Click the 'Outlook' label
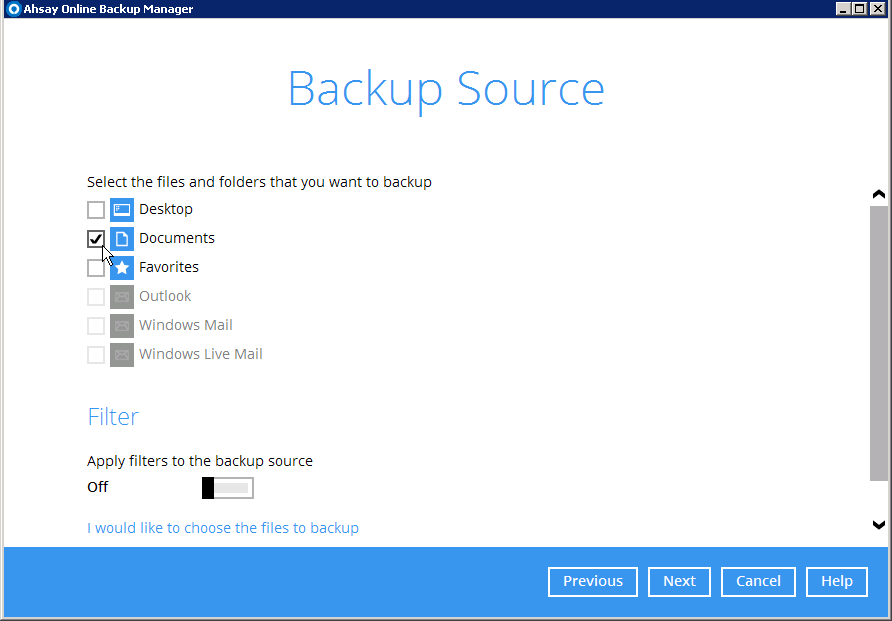Viewport: 892px width, 621px height. point(165,296)
